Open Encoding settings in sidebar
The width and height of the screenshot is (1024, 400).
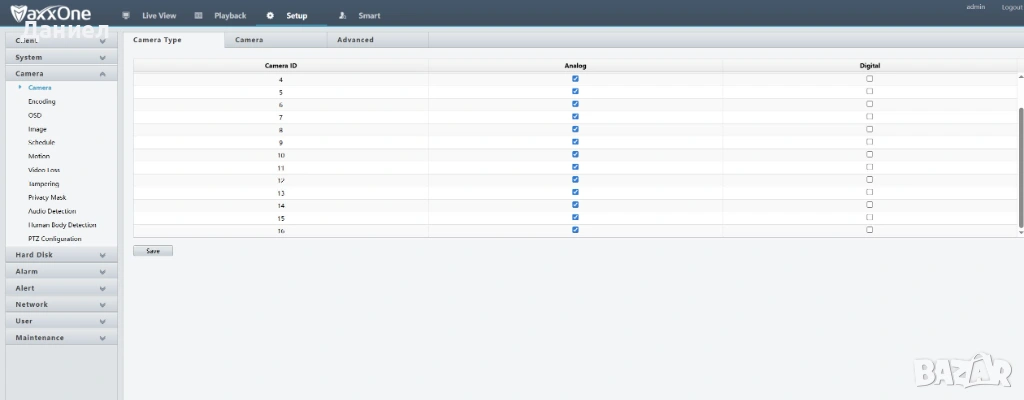pos(42,102)
